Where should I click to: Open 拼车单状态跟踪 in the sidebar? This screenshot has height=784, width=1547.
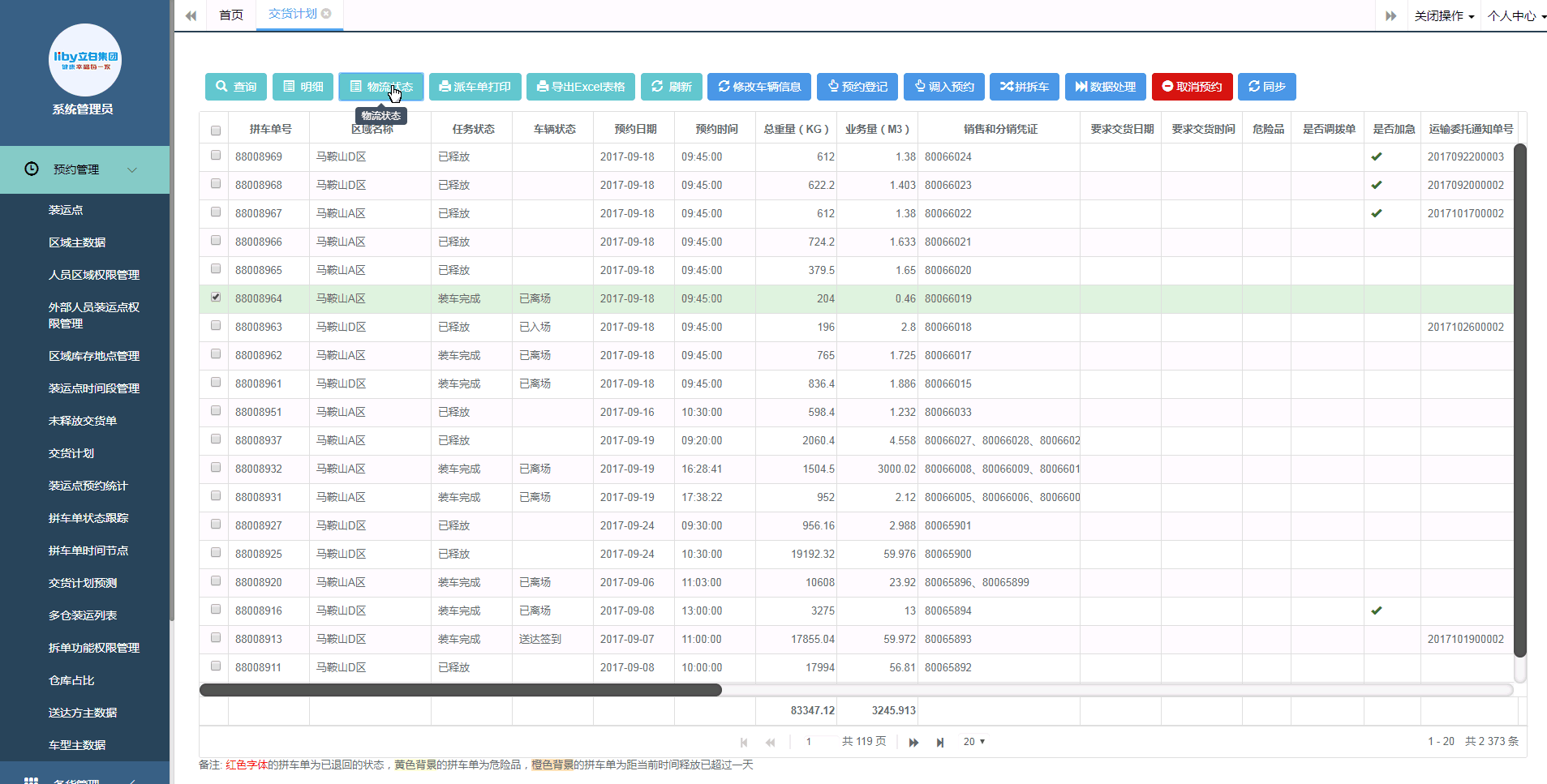pyautogui.click(x=88, y=518)
